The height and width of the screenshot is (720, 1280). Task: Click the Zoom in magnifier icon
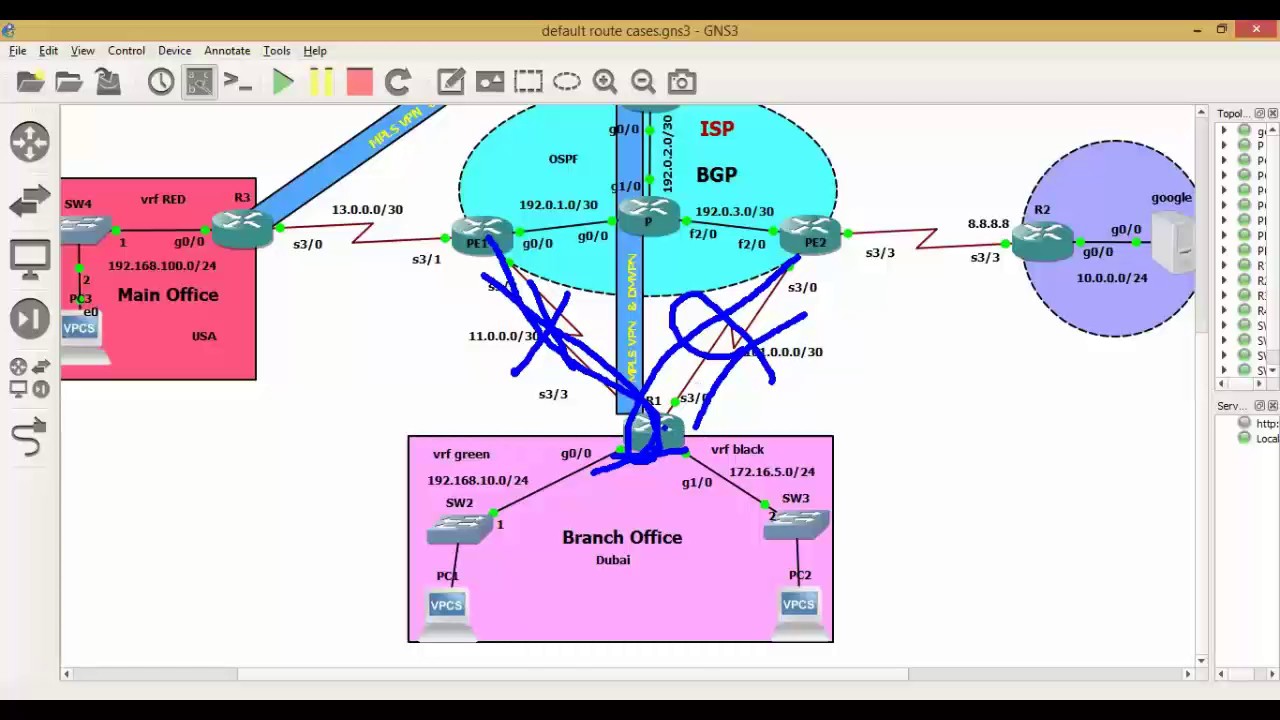605,82
